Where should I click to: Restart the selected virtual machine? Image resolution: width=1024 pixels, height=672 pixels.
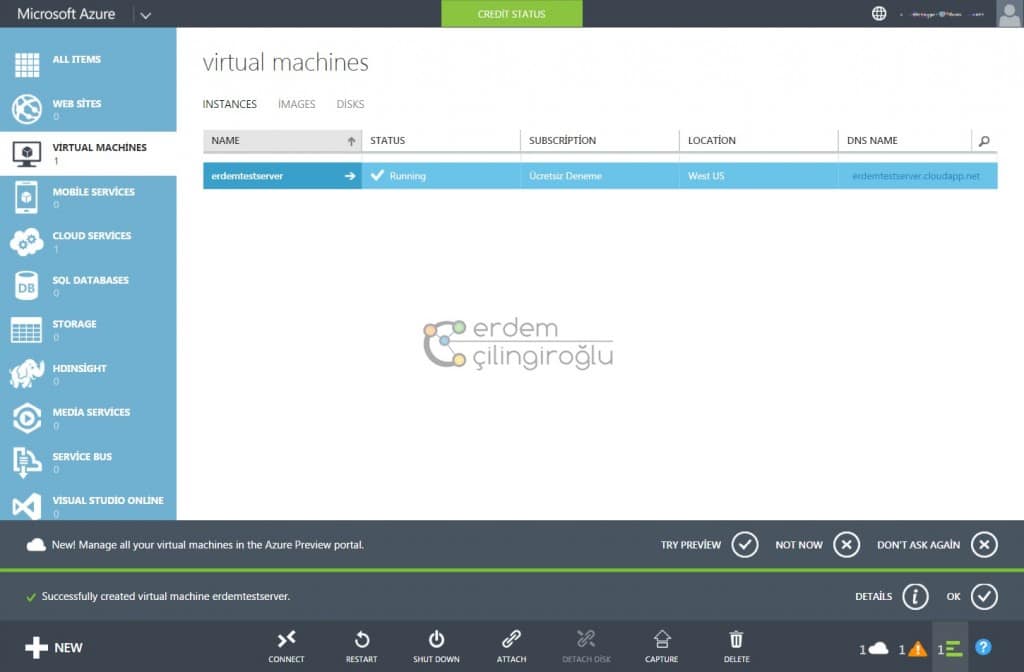pyautogui.click(x=361, y=646)
